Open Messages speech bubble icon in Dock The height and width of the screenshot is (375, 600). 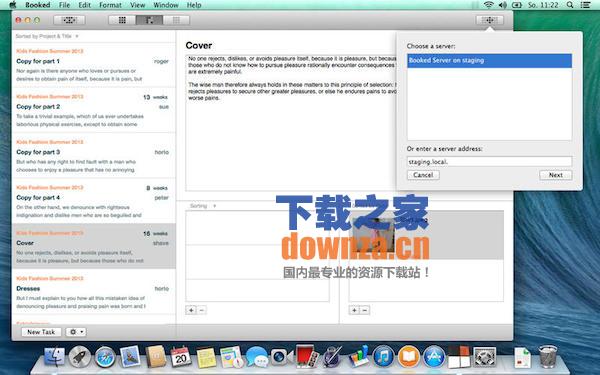pyautogui.click(x=256, y=357)
